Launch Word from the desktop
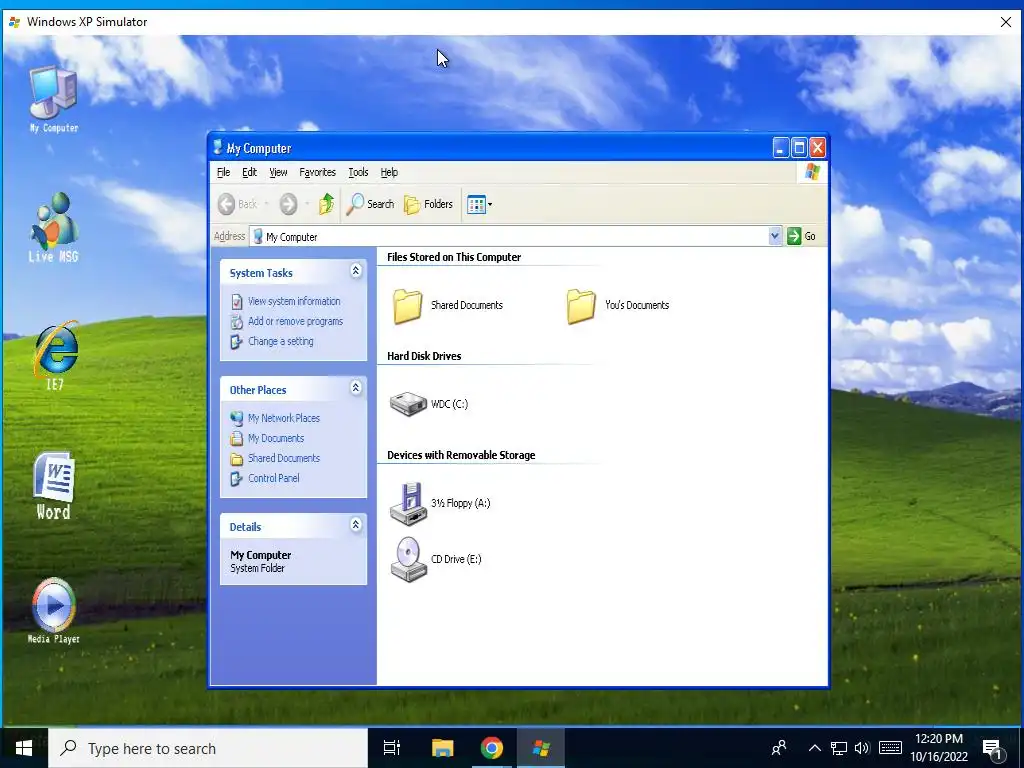Image resolution: width=1024 pixels, height=768 pixels. 54,486
